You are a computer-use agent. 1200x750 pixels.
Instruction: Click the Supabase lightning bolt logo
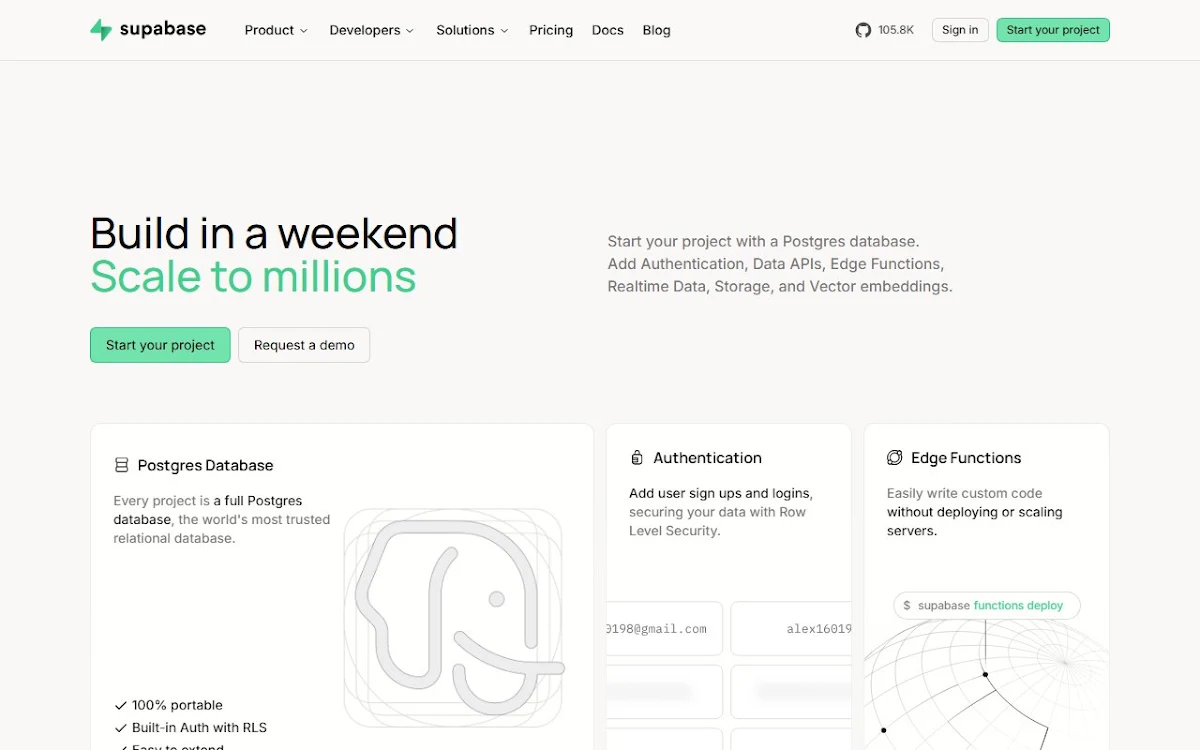coord(101,30)
